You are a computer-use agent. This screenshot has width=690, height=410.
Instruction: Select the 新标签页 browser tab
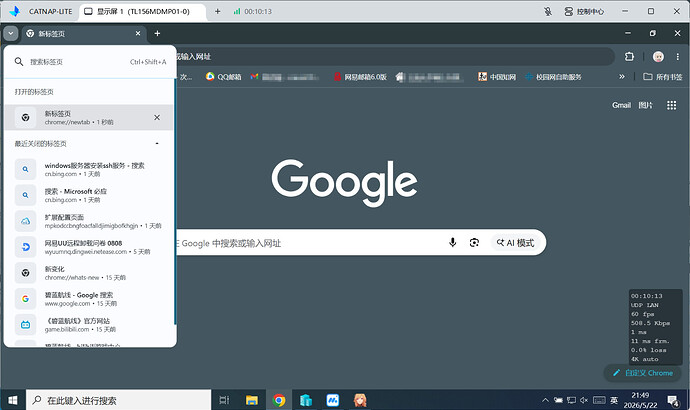pyautogui.click(x=83, y=33)
